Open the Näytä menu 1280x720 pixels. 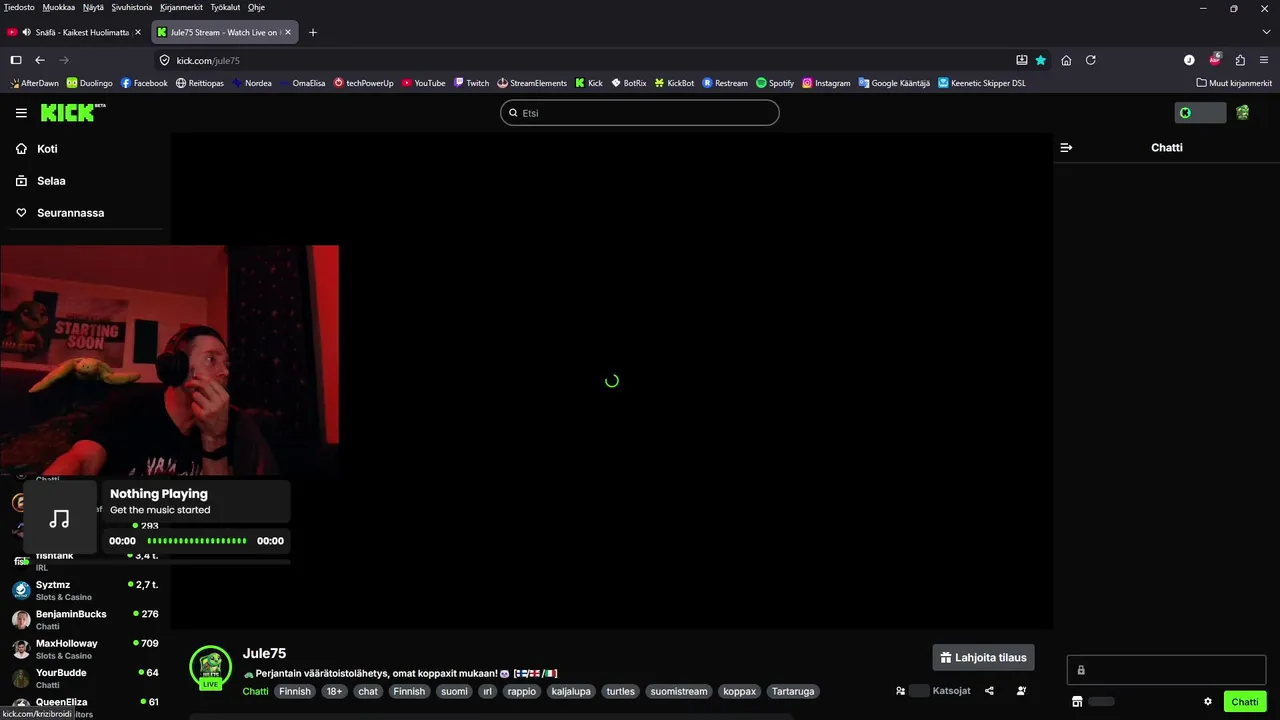[93, 7]
